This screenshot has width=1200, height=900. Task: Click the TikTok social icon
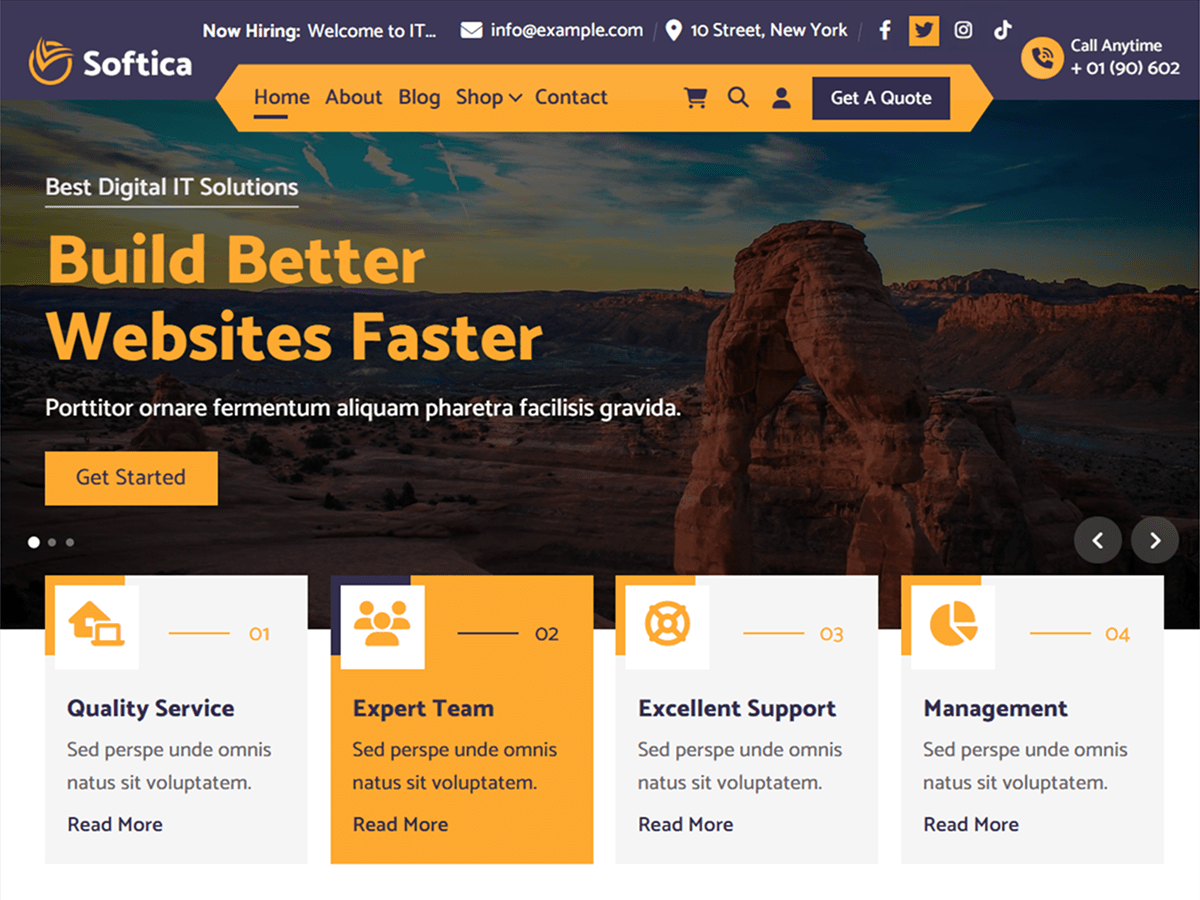[1002, 30]
